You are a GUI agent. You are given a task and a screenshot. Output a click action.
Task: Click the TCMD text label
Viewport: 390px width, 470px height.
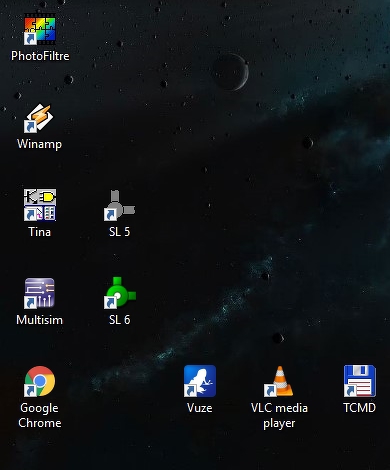point(359,408)
